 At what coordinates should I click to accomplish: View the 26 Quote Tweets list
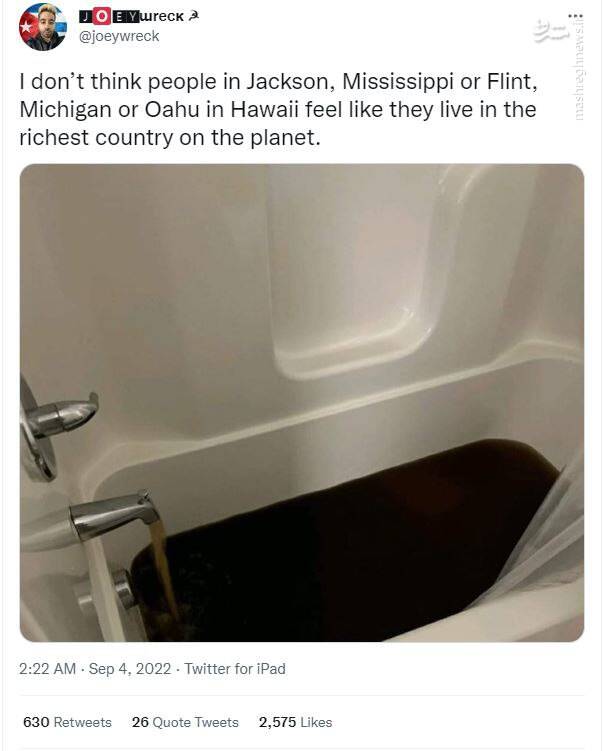[185, 722]
